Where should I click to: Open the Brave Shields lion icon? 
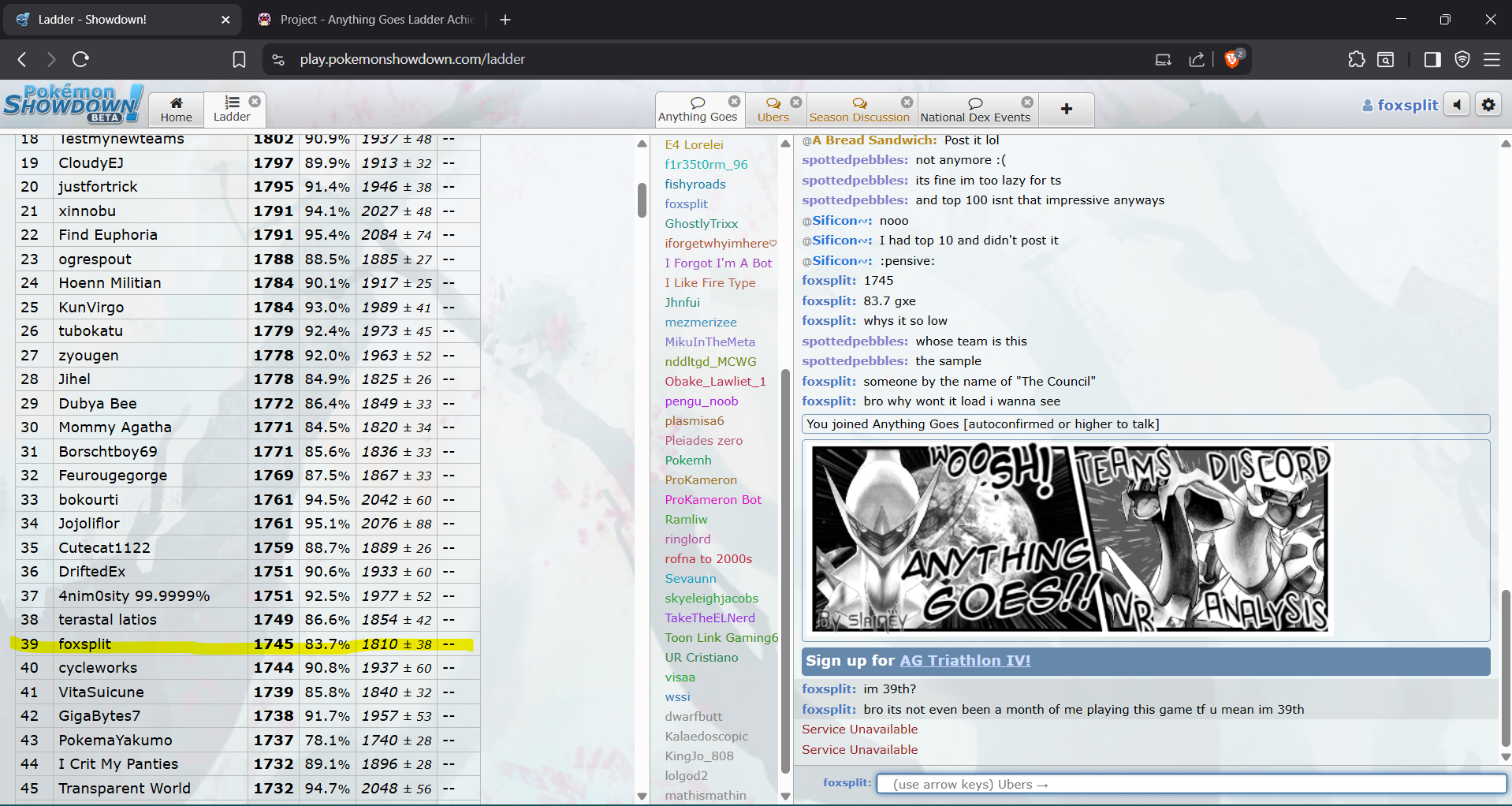(x=1232, y=59)
